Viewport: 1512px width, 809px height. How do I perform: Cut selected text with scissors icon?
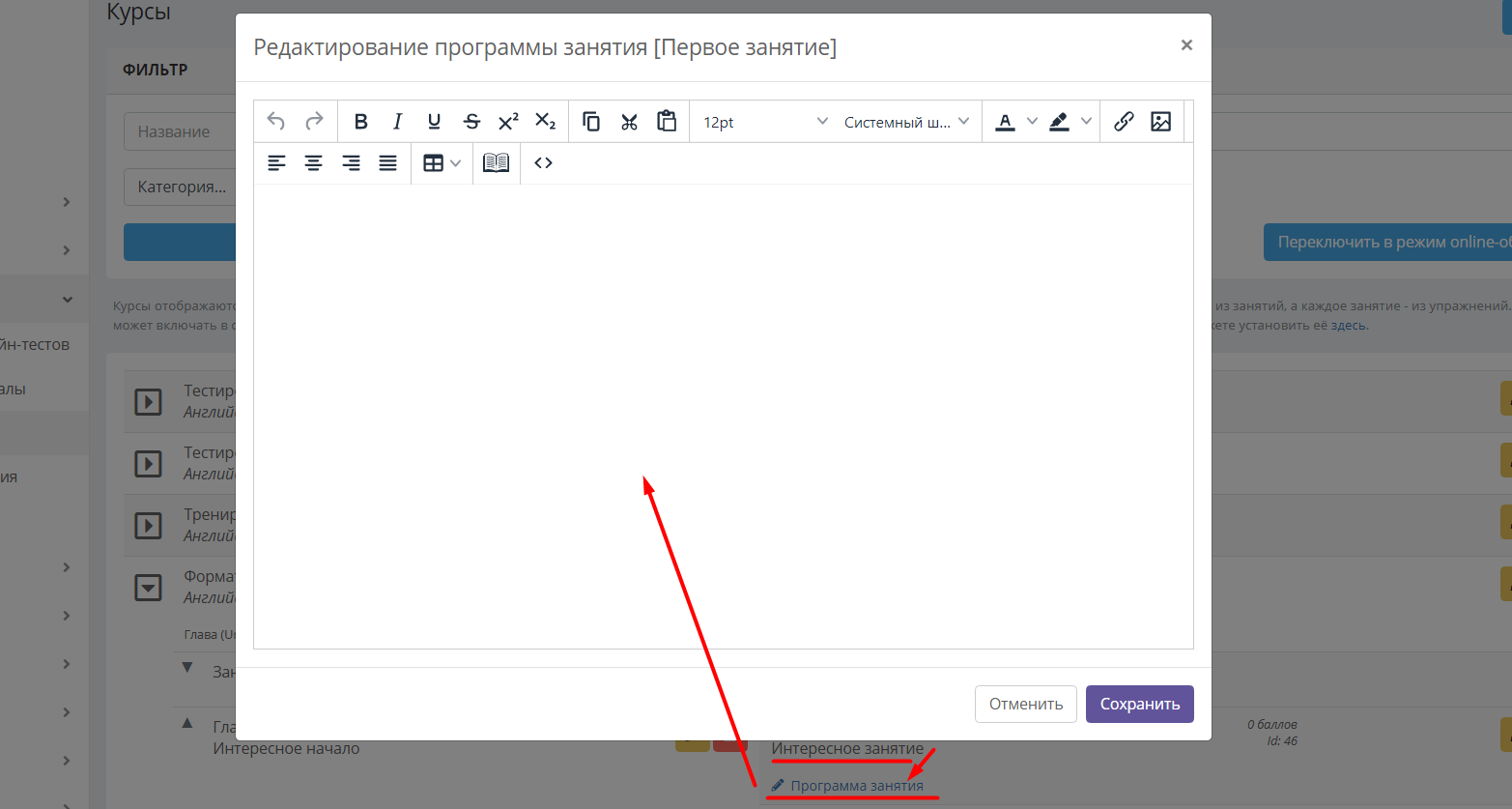click(x=629, y=121)
